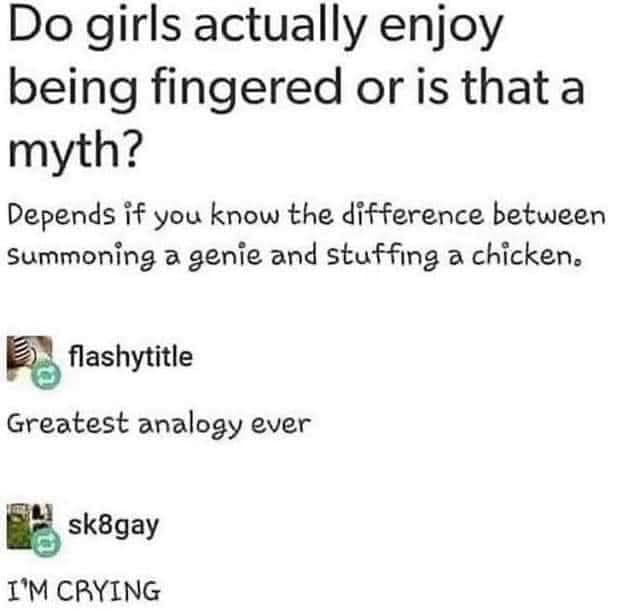The height and width of the screenshot is (616, 640).
Task: Click the word "analogy" in flashytitle's comment
Action: click(x=190, y=425)
